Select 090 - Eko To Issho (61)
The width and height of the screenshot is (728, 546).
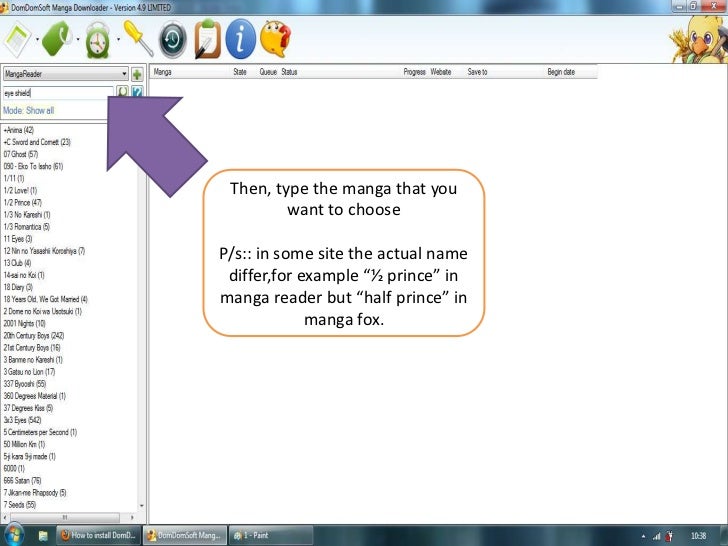tap(33, 166)
